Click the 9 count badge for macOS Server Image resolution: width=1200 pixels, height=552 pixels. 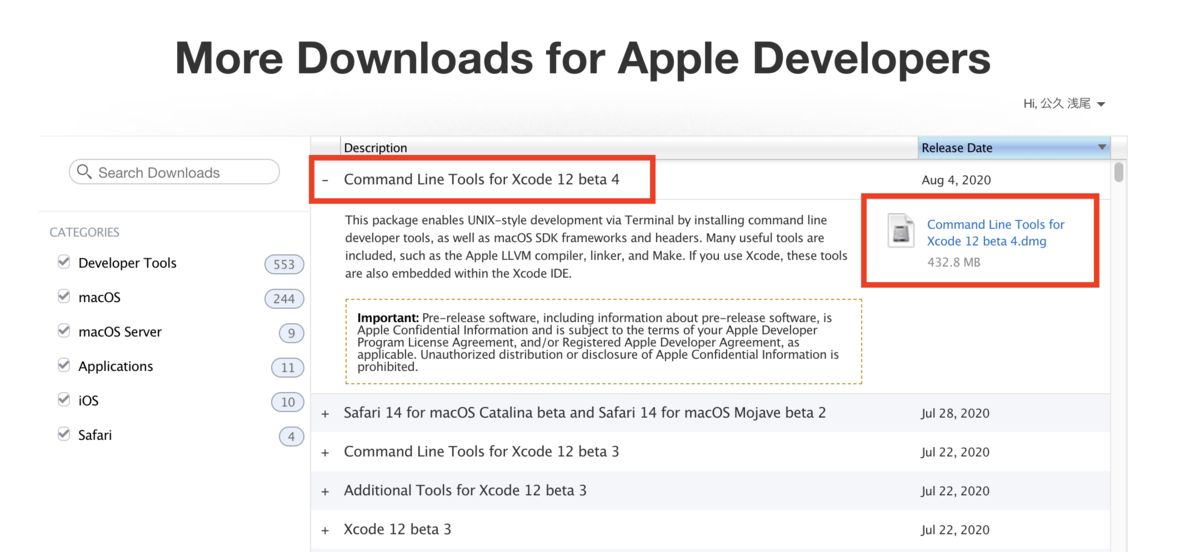pyautogui.click(x=291, y=333)
